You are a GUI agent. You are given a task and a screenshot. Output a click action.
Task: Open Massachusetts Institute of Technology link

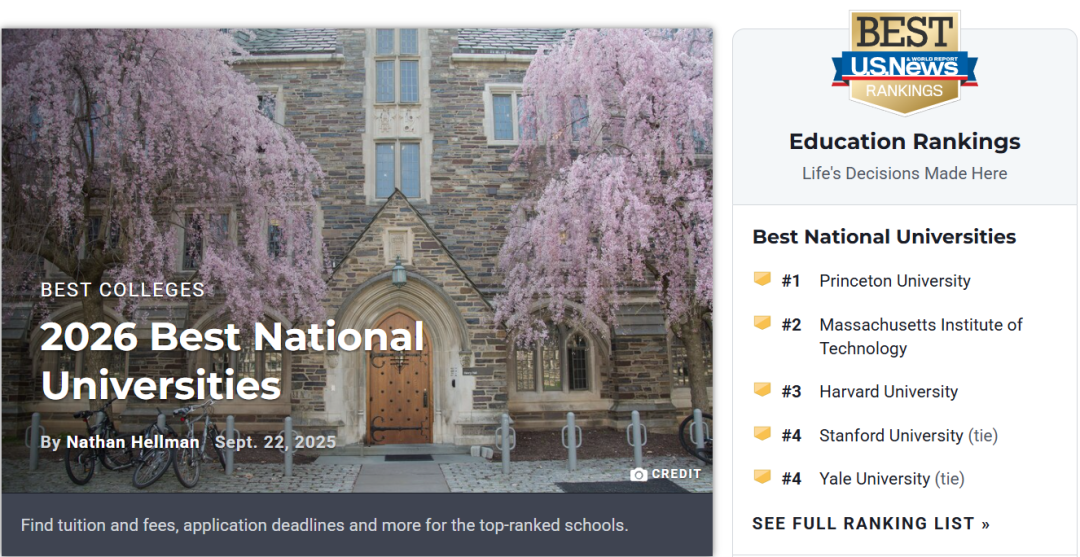(921, 336)
